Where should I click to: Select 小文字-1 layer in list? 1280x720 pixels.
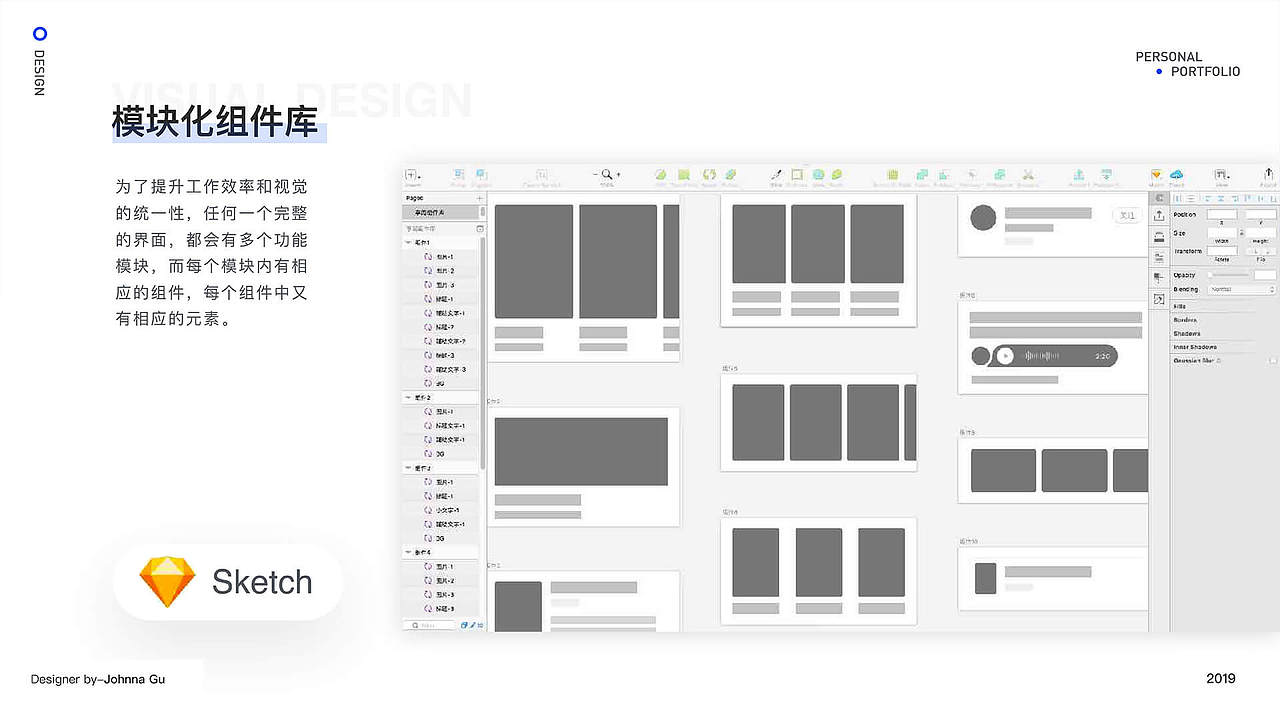pos(445,510)
